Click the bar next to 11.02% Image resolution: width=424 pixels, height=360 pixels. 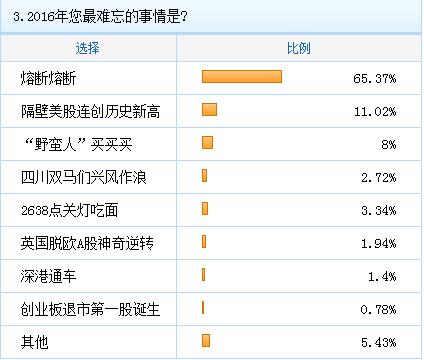pos(209,110)
